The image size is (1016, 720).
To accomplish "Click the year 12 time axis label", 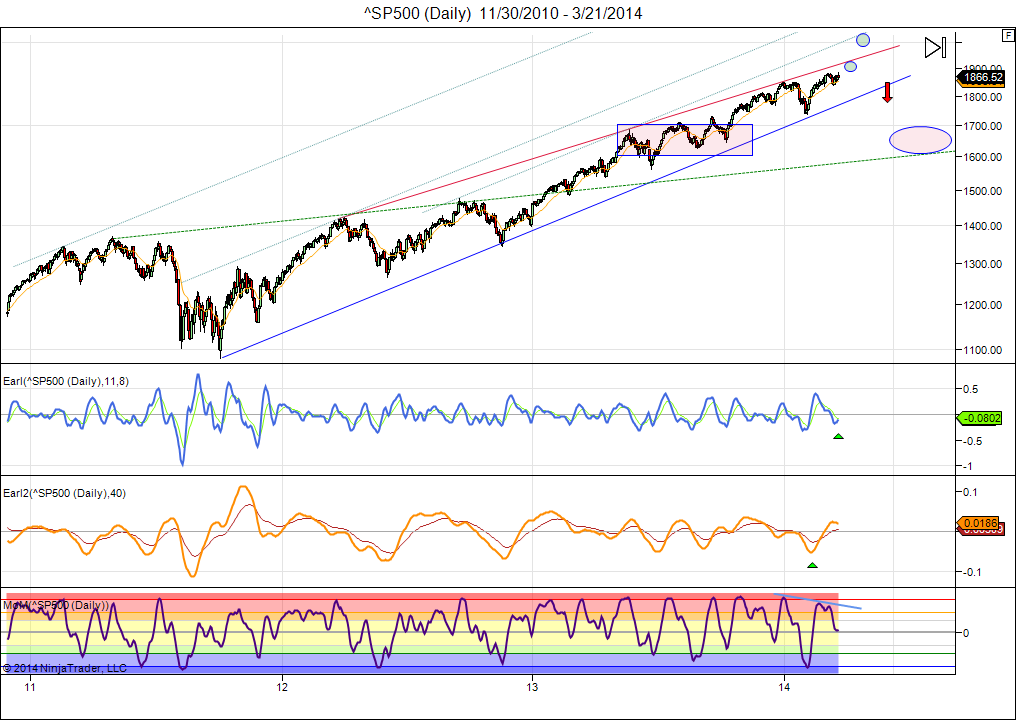I will 283,687.
